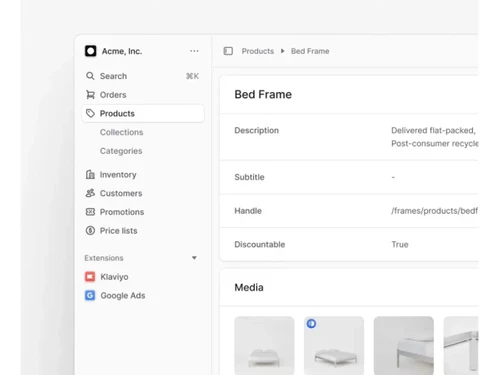This screenshot has height=375, width=500.
Task: Click the Acme, Inc. logo icon
Action: (x=90, y=51)
